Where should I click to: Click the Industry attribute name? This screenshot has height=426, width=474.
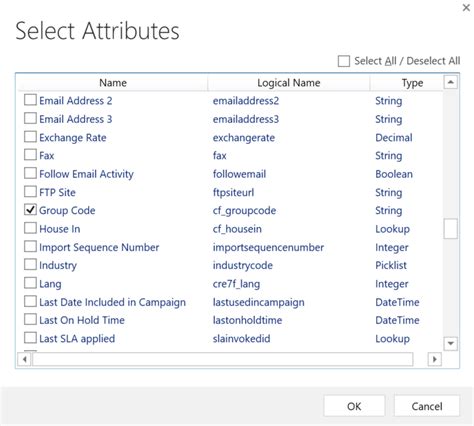pos(58,265)
